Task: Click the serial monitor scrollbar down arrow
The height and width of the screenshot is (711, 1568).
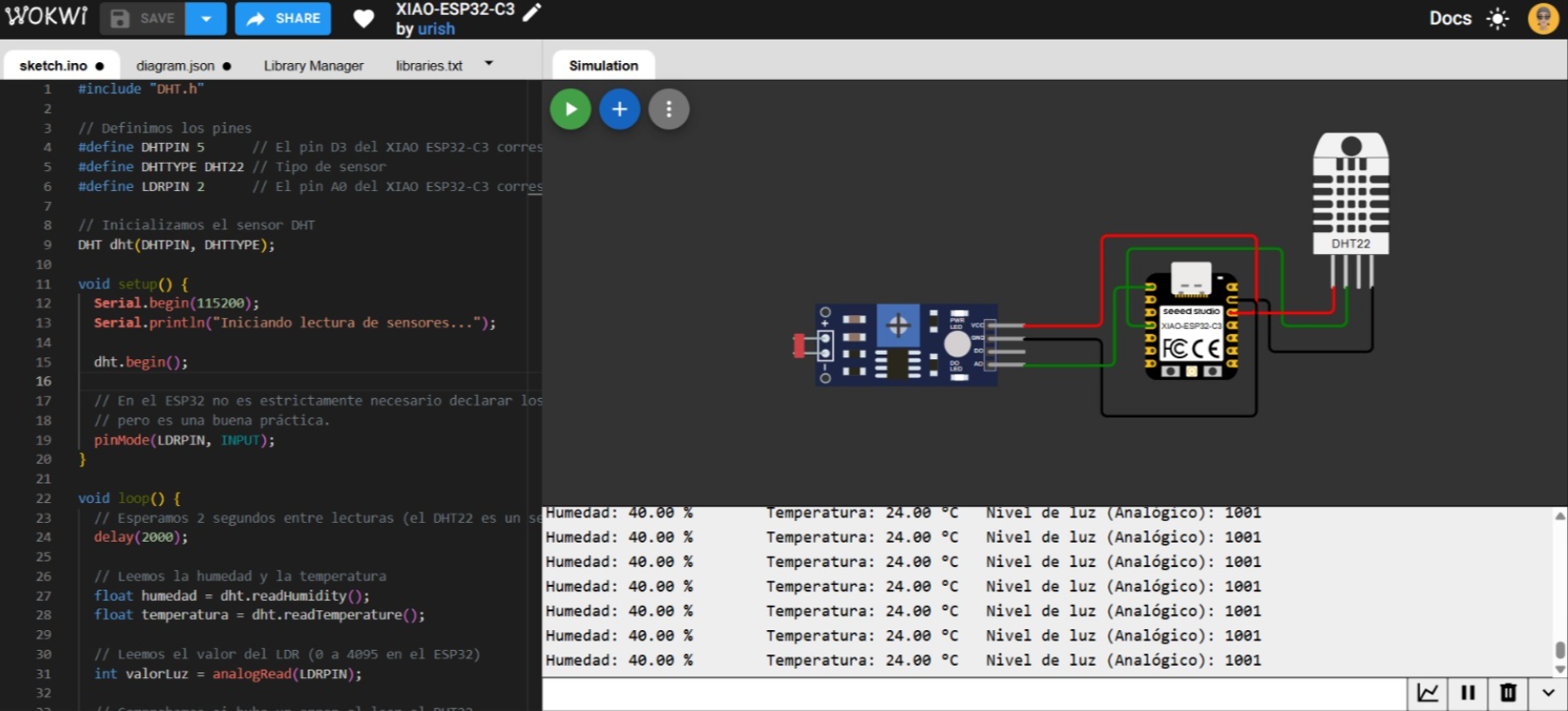Action: point(1560,670)
